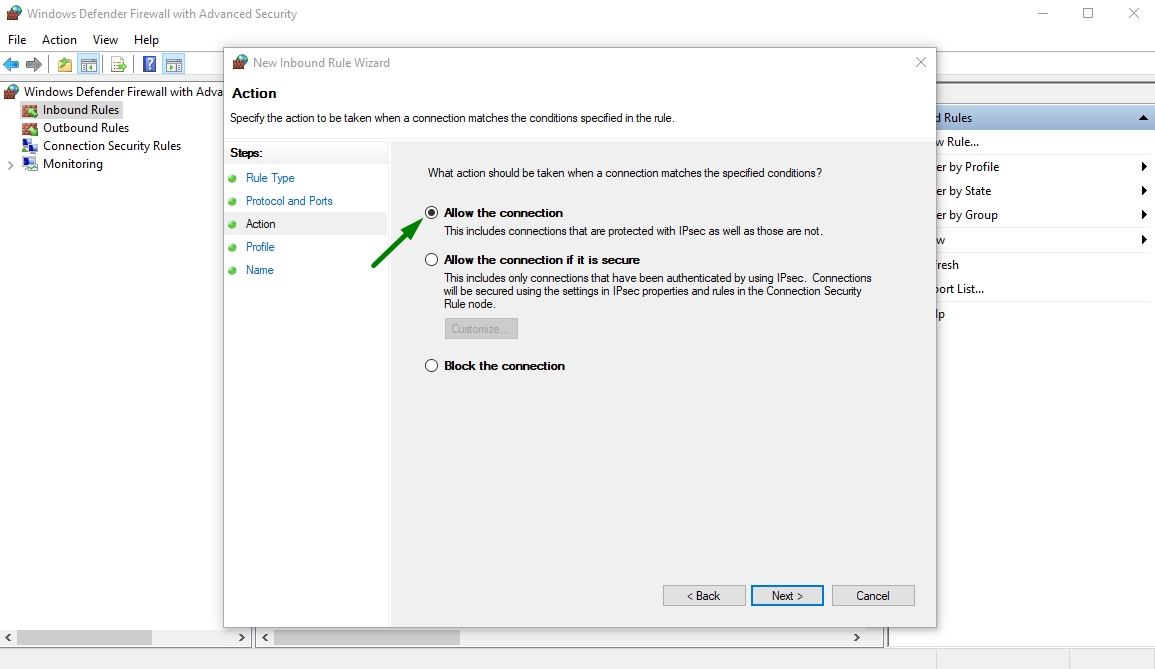Image resolution: width=1155 pixels, height=669 pixels.
Task: Select Outbound Rules in the console tree
Action: (x=85, y=128)
